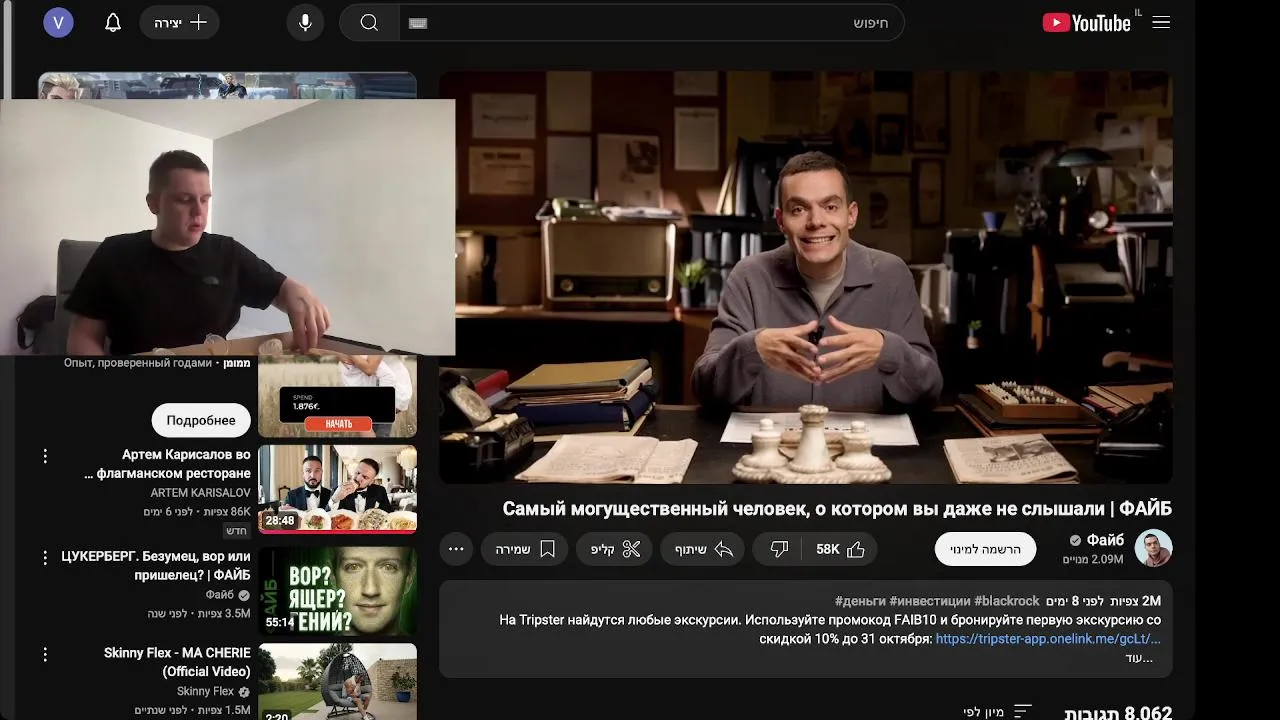Open the YouTube home logo

pyautogui.click(x=1087, y=22)
